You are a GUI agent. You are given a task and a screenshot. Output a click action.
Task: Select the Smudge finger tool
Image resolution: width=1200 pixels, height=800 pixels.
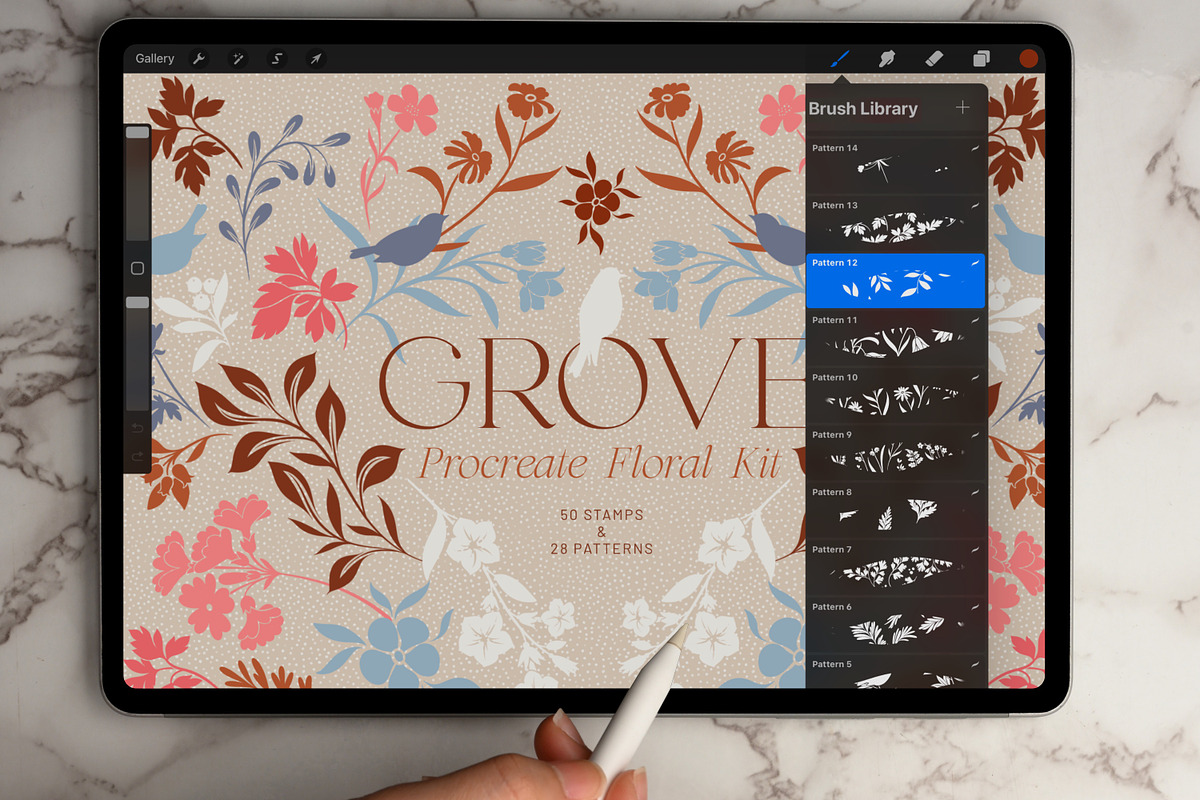click(x=886, y=58)
